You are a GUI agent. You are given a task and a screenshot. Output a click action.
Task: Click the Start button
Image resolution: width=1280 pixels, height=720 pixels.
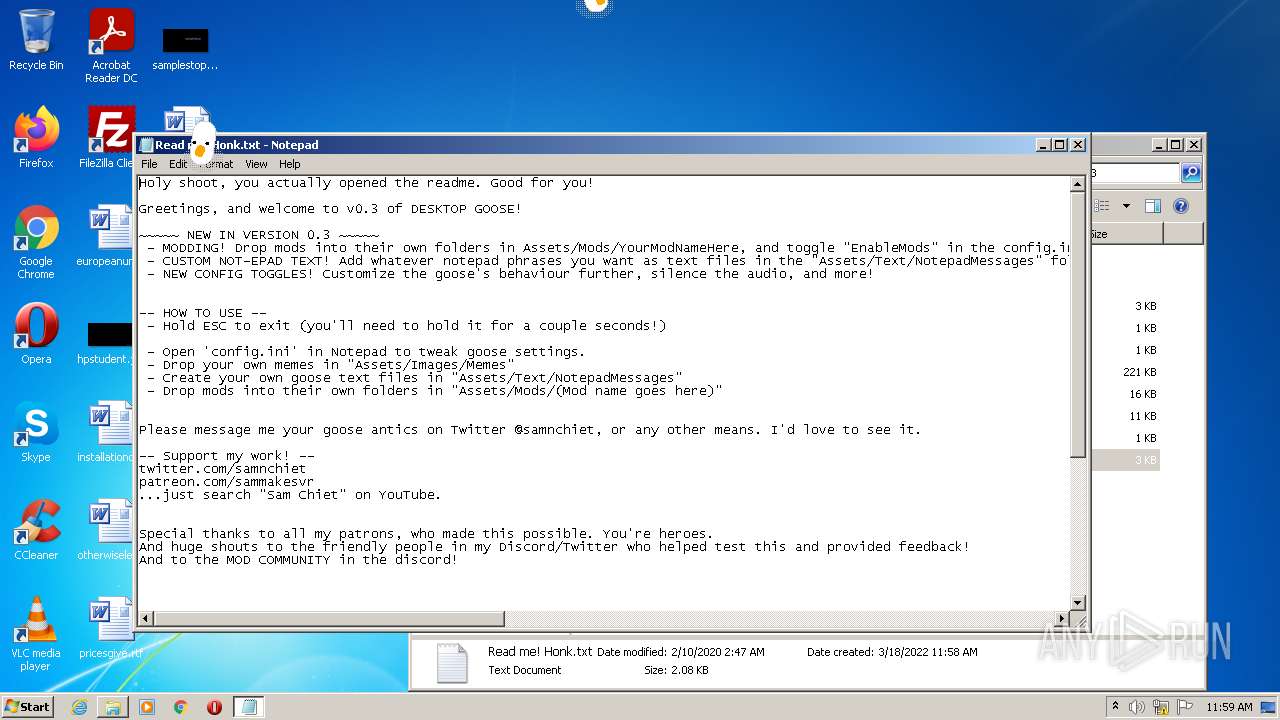tap(28, 707)
